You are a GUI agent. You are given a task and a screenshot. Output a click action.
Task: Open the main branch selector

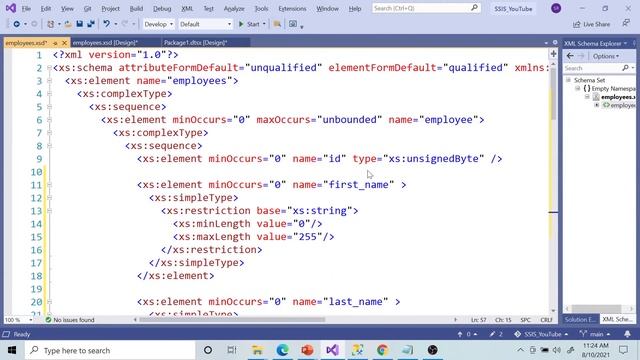[595, 334]
